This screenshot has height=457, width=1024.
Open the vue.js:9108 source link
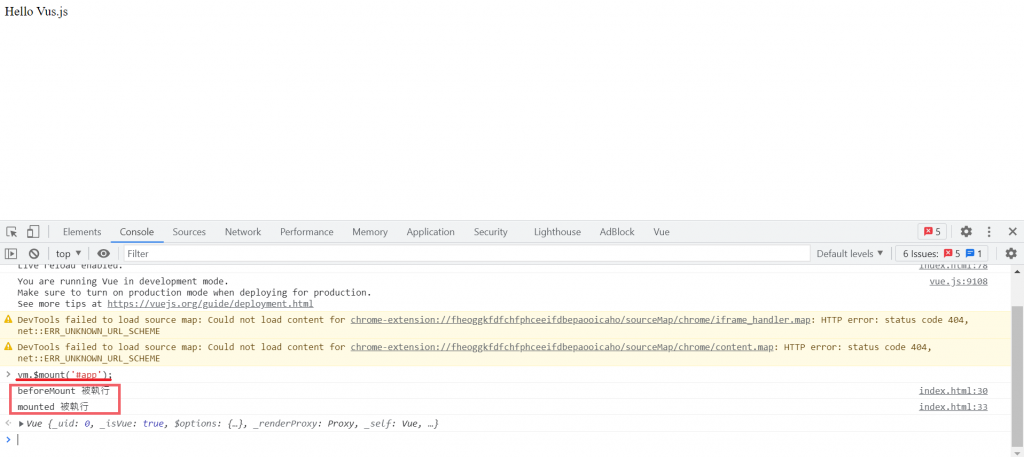pos(958,281)
